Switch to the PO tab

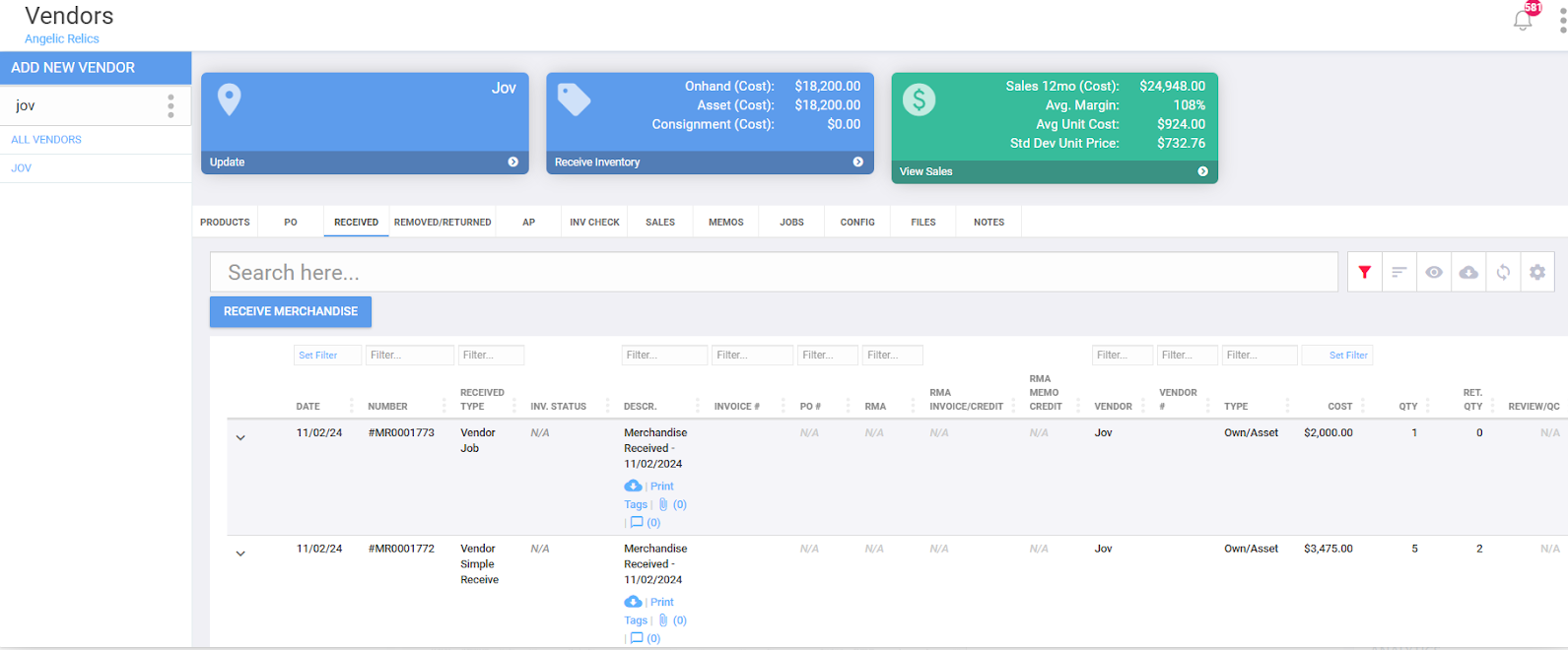pyautogui.click(x=291, y=223)
